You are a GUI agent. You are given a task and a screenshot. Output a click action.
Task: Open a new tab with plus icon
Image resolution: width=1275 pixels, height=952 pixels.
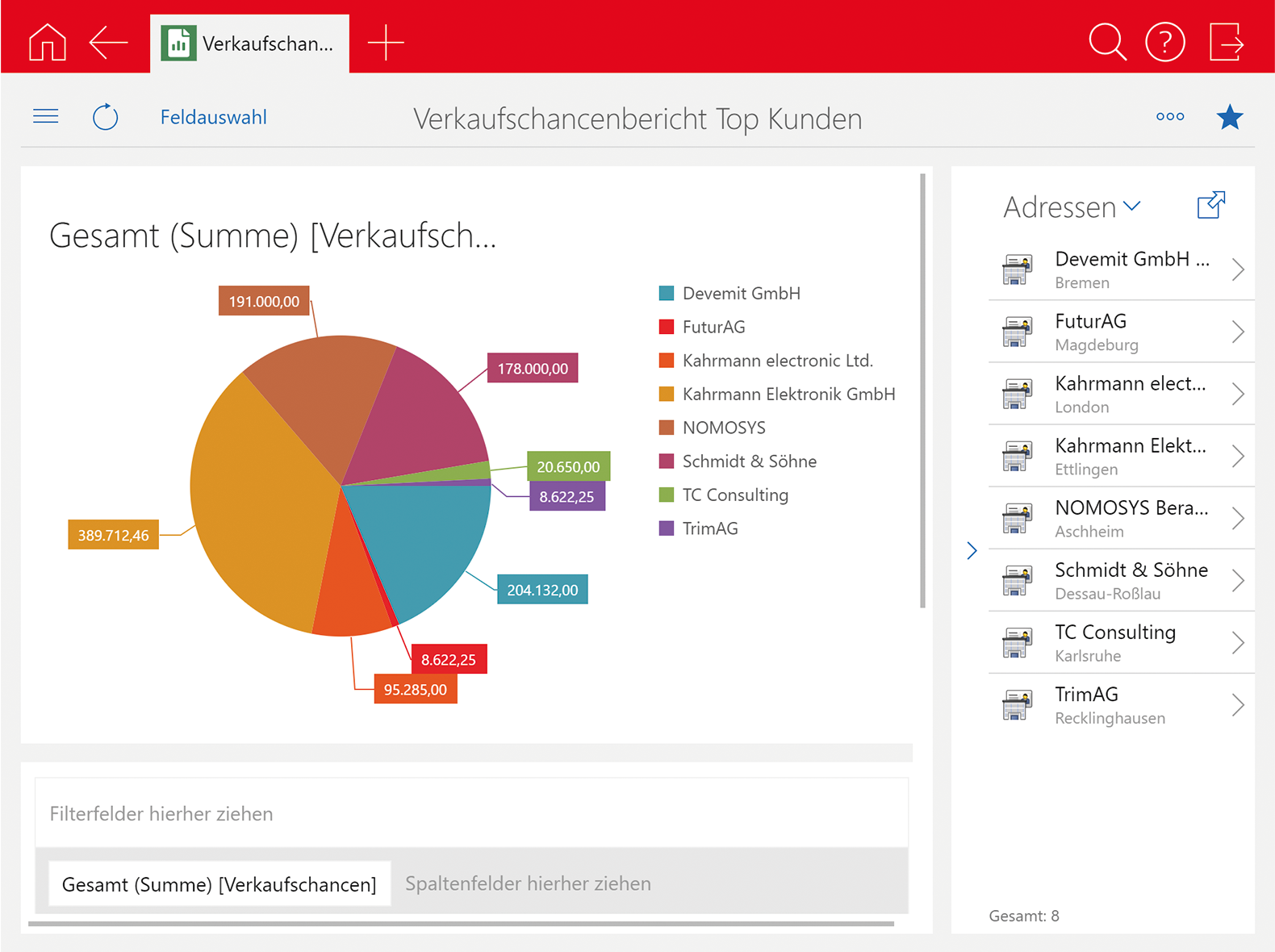(x=386, y=42)
